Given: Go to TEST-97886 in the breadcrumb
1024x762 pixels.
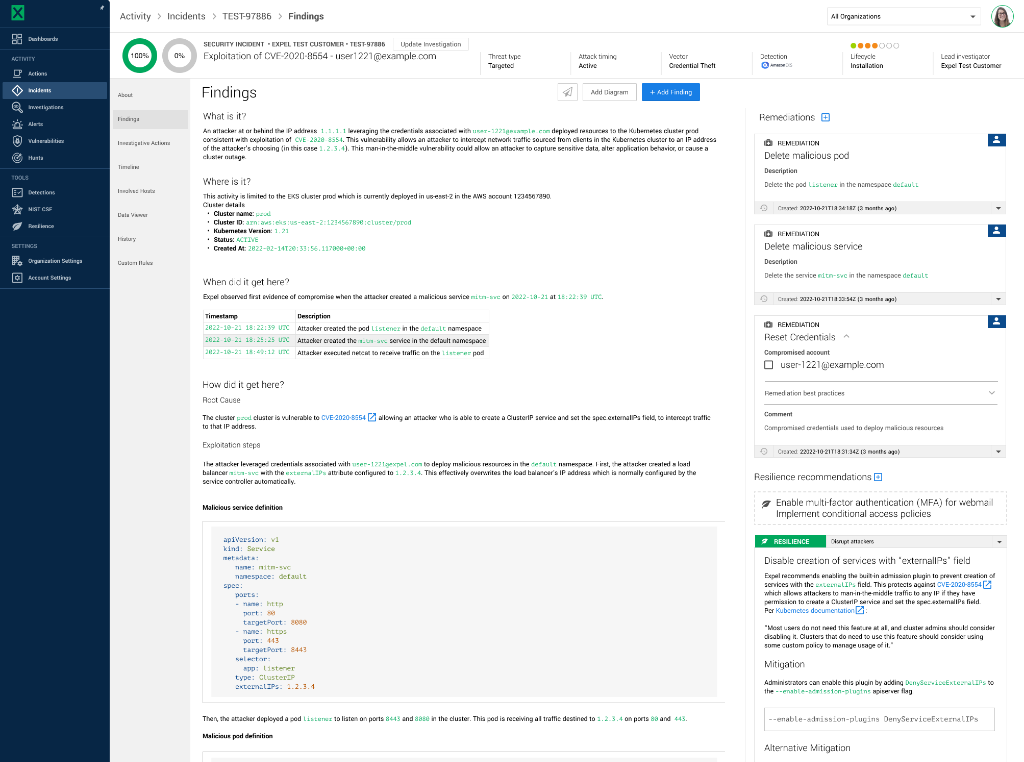Looking at the screenshot, I should [x=247, y=16].
